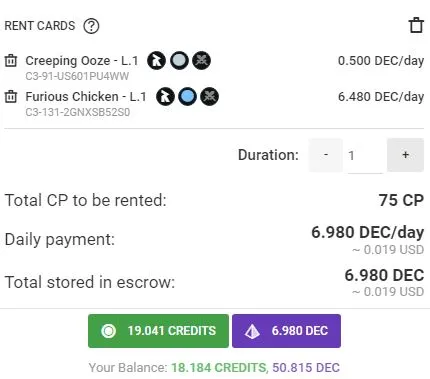The height and width of the screenshot is (379, 430).
Task: Select the Creeping Ooze - L.1 card name
Action: click(82, 61)
